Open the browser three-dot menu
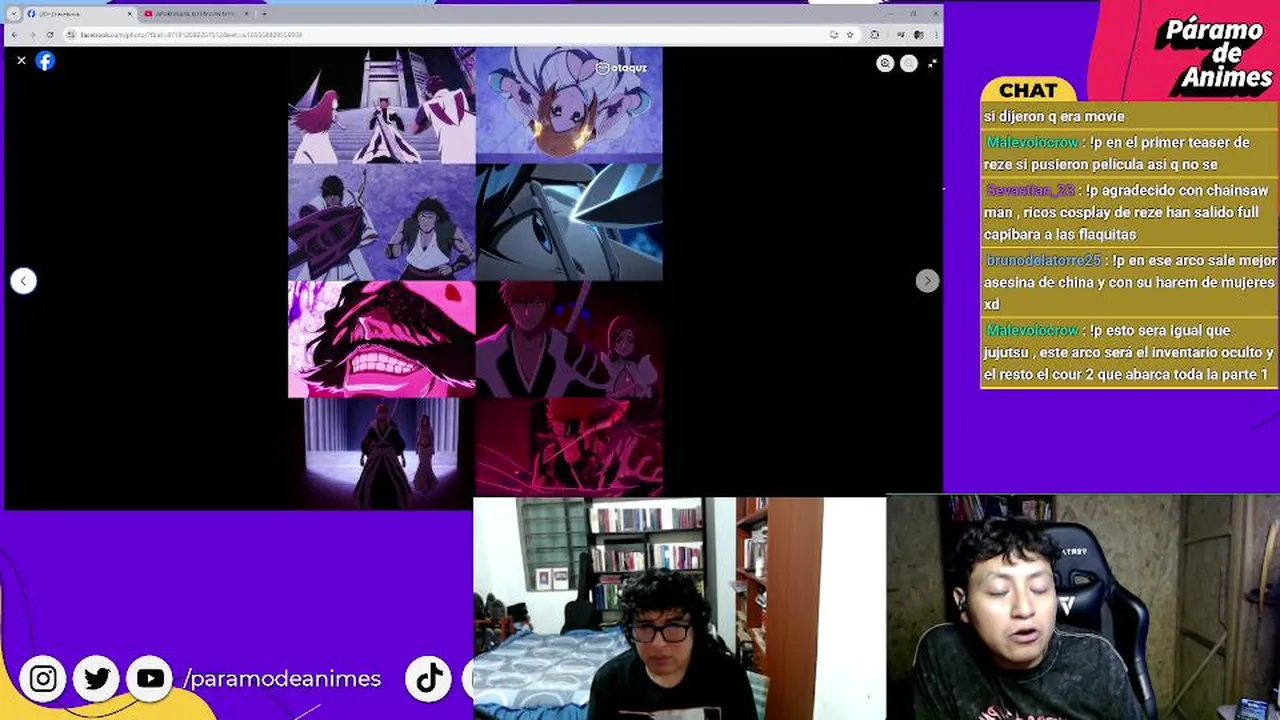This screenshot has height=720, width=1280. tap(935, 34)
